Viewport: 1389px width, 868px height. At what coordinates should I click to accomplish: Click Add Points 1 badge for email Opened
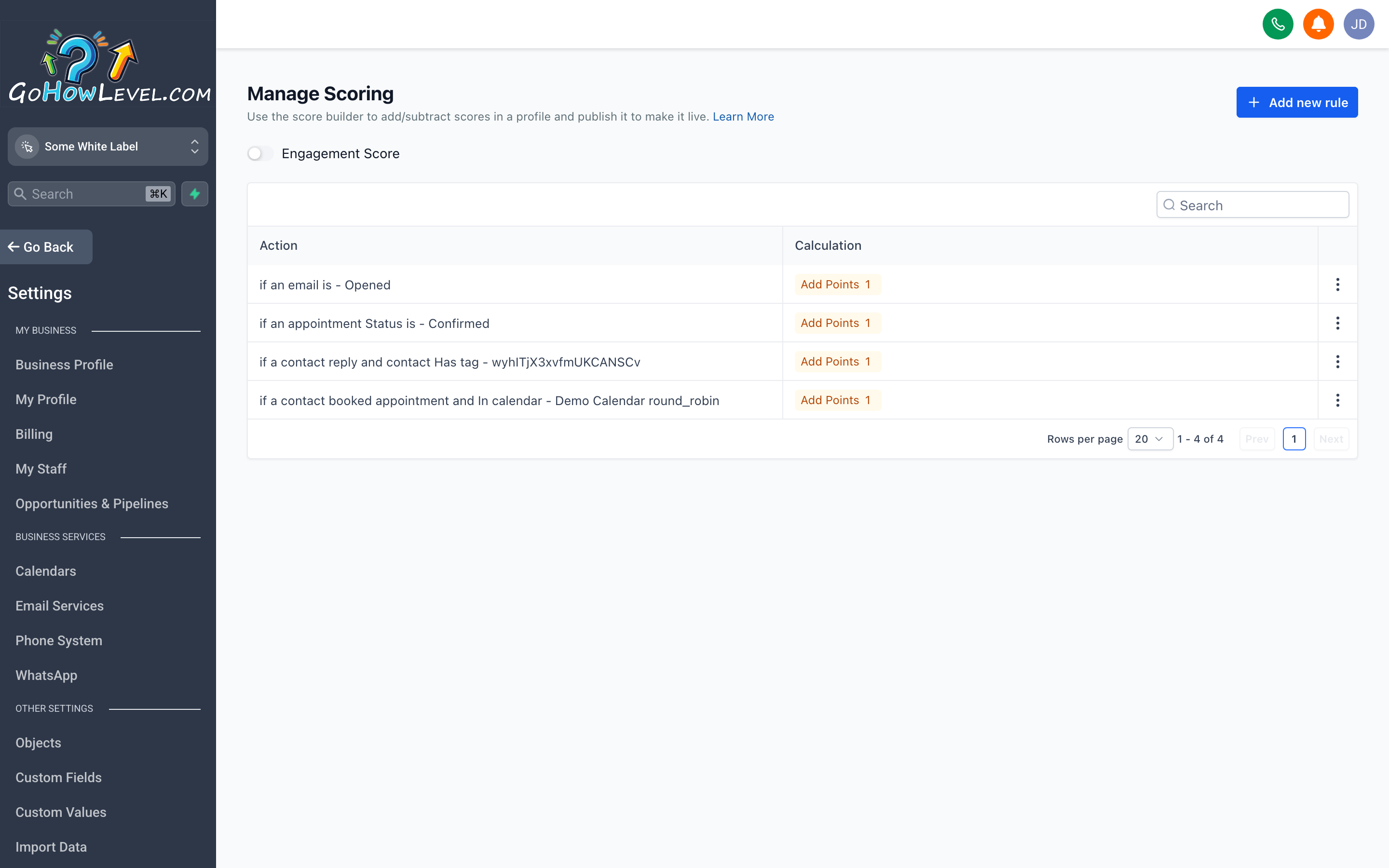pos(837,285)
